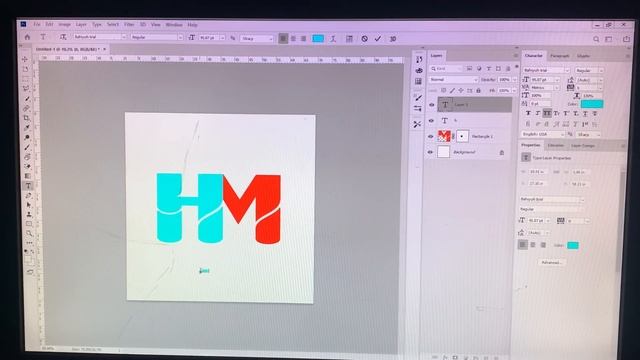Click the Color swatch in Properties panel
This screenshot has width=640, height=360.
pyautogui.click(x=573, y=245)
